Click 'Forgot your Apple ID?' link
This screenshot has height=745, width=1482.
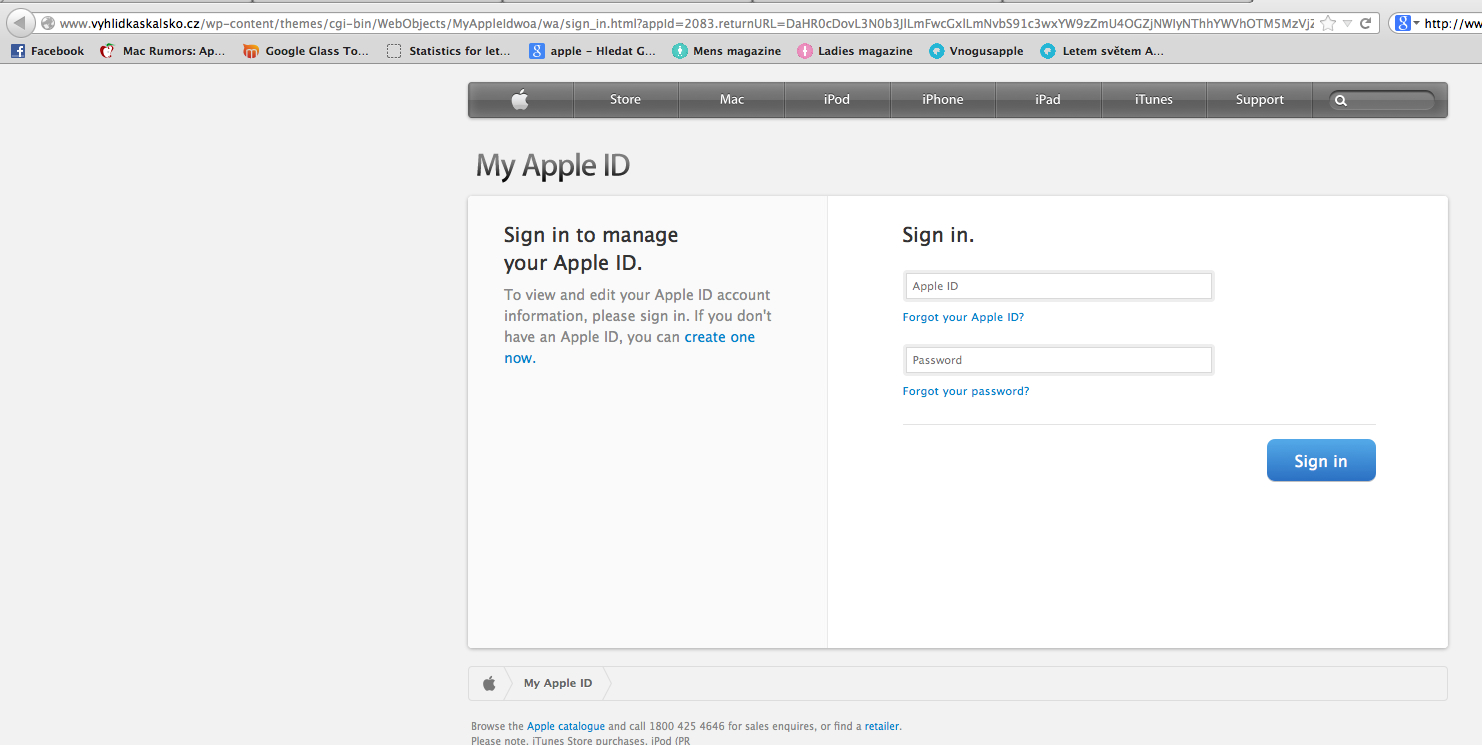[x=963, y=317]
